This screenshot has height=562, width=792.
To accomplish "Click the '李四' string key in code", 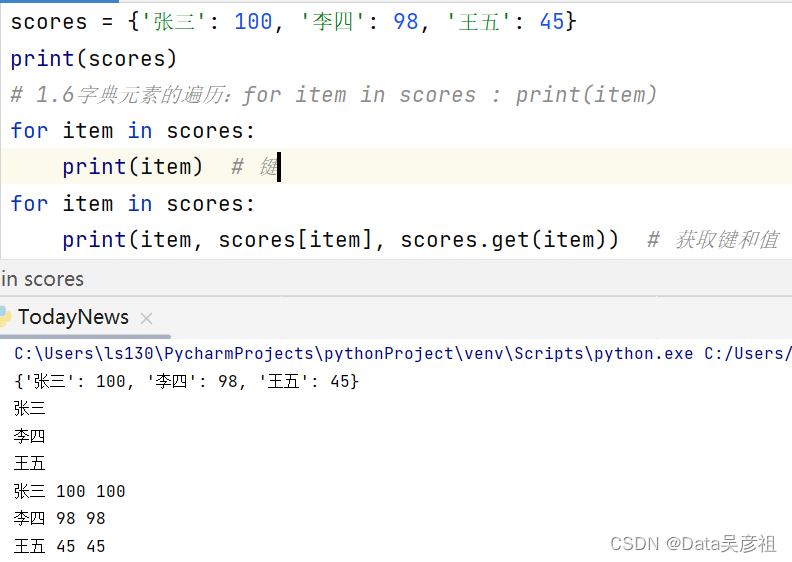I will [x=332, y=22].
